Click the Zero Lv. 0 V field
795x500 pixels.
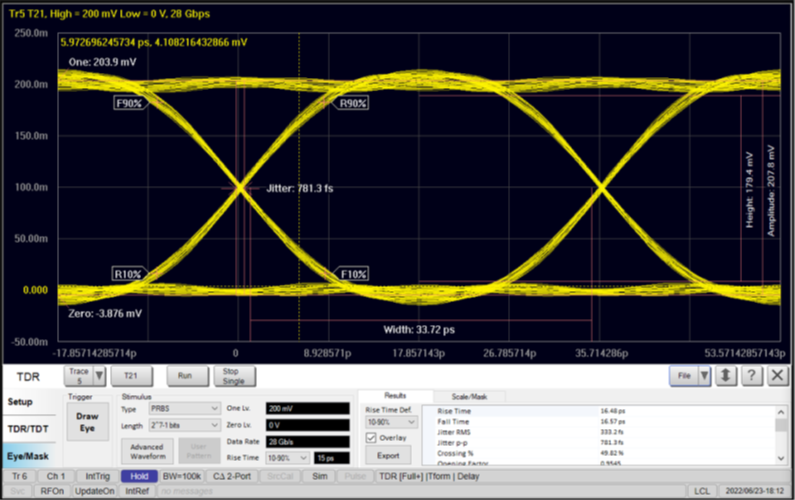[307, 425]
